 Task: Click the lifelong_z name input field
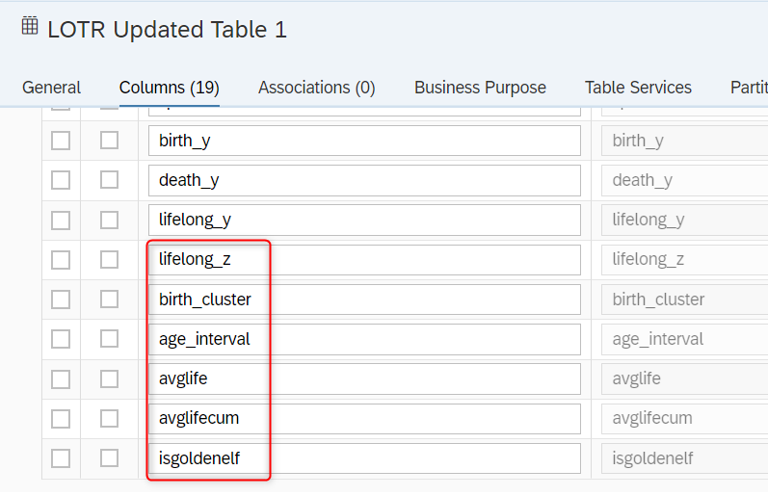pyautogui.click(x=364, y=260)
